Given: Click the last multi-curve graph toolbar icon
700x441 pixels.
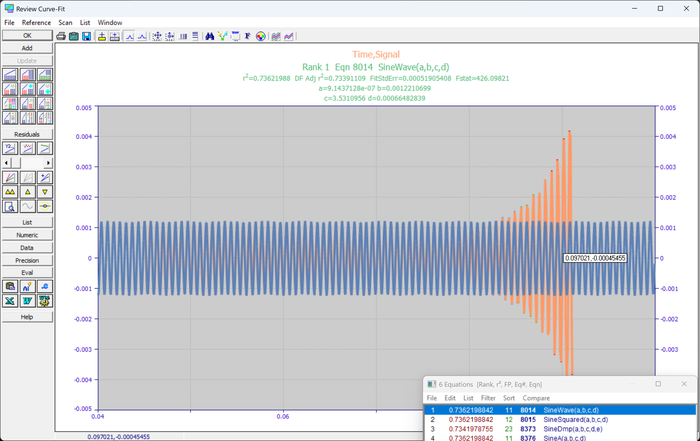Looking at the screenshot, I should click(x=288, y=36).
